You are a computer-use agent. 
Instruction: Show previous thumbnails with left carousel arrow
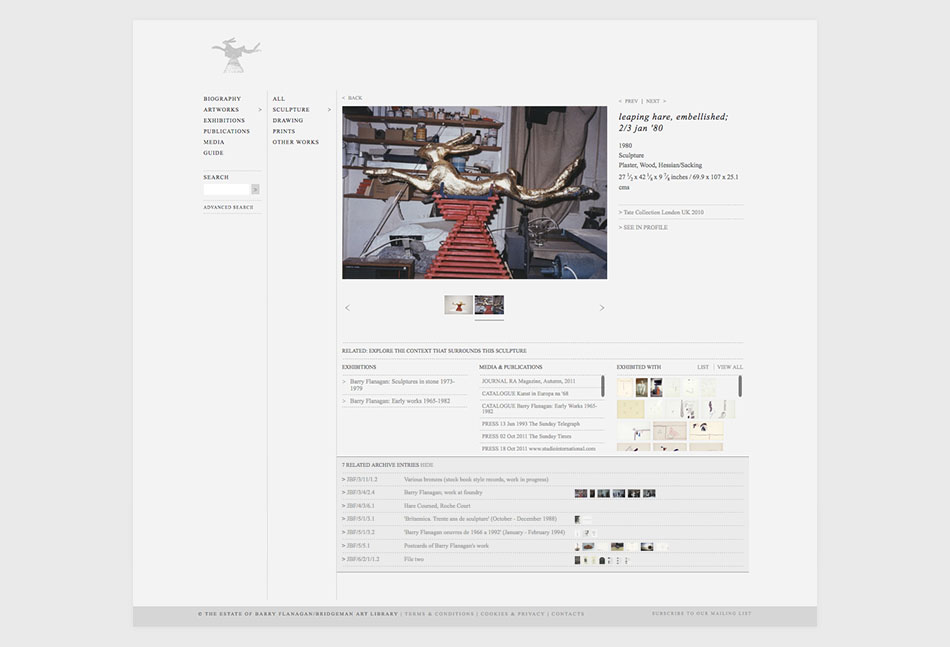click(347, 308)
